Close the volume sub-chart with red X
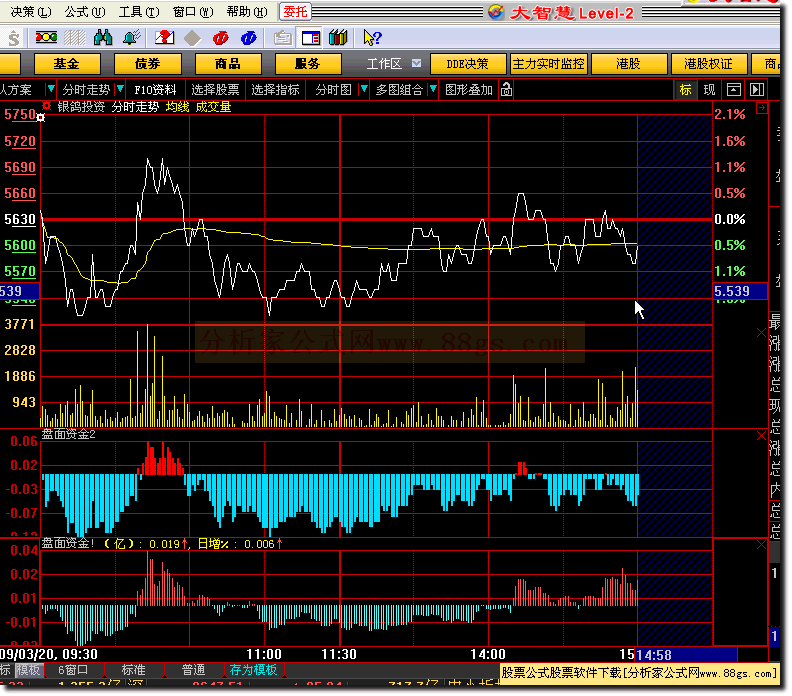Viewport: 792px width, 696px height. [x=761, y=332]
